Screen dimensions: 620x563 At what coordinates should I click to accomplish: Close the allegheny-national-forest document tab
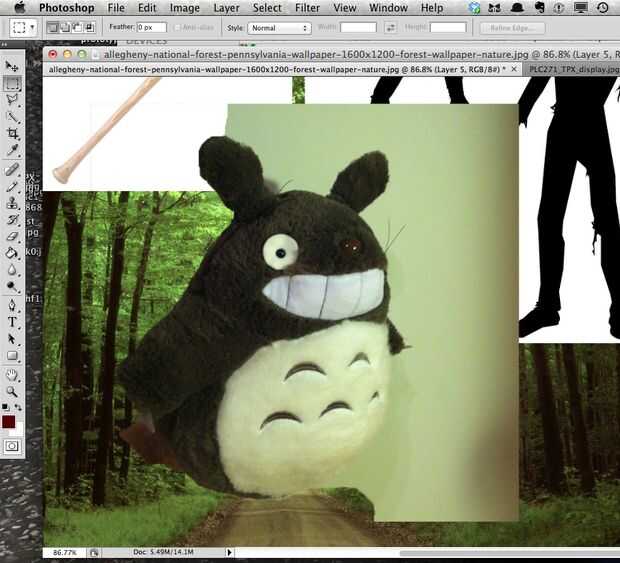click(514, 69)
